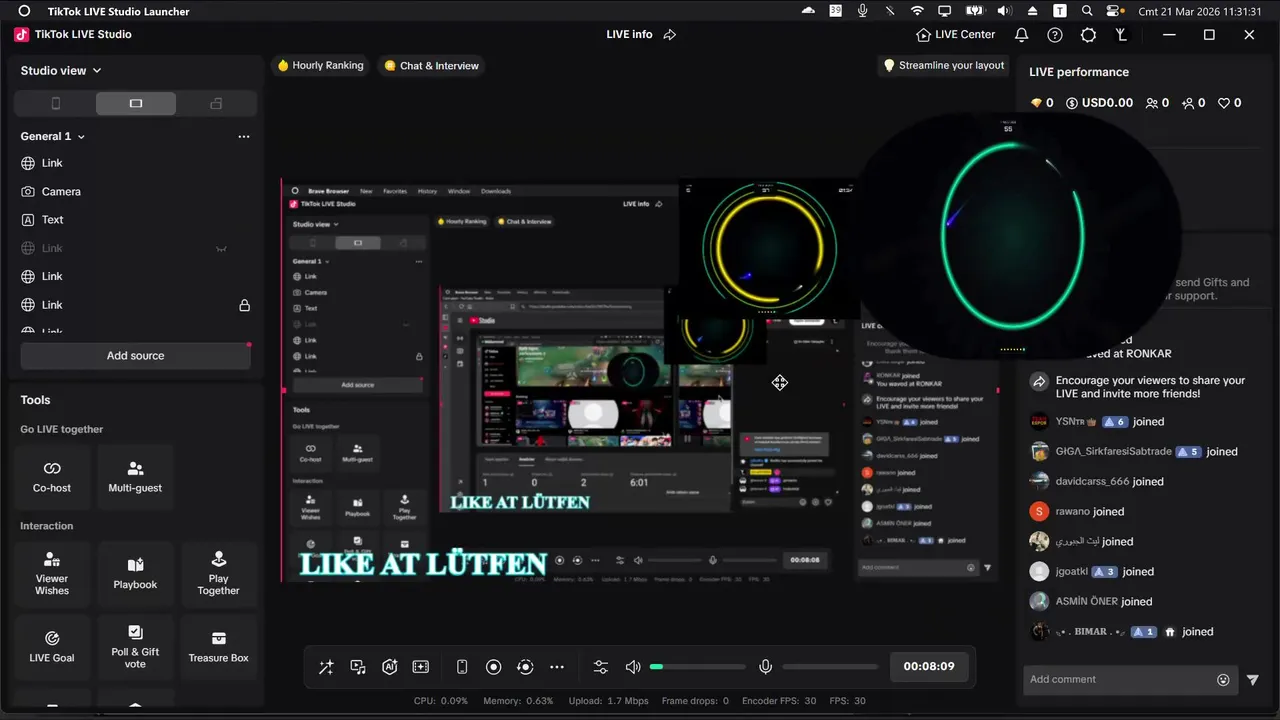
Task: Open notifications bell icon
Action: coord(1021,34)
